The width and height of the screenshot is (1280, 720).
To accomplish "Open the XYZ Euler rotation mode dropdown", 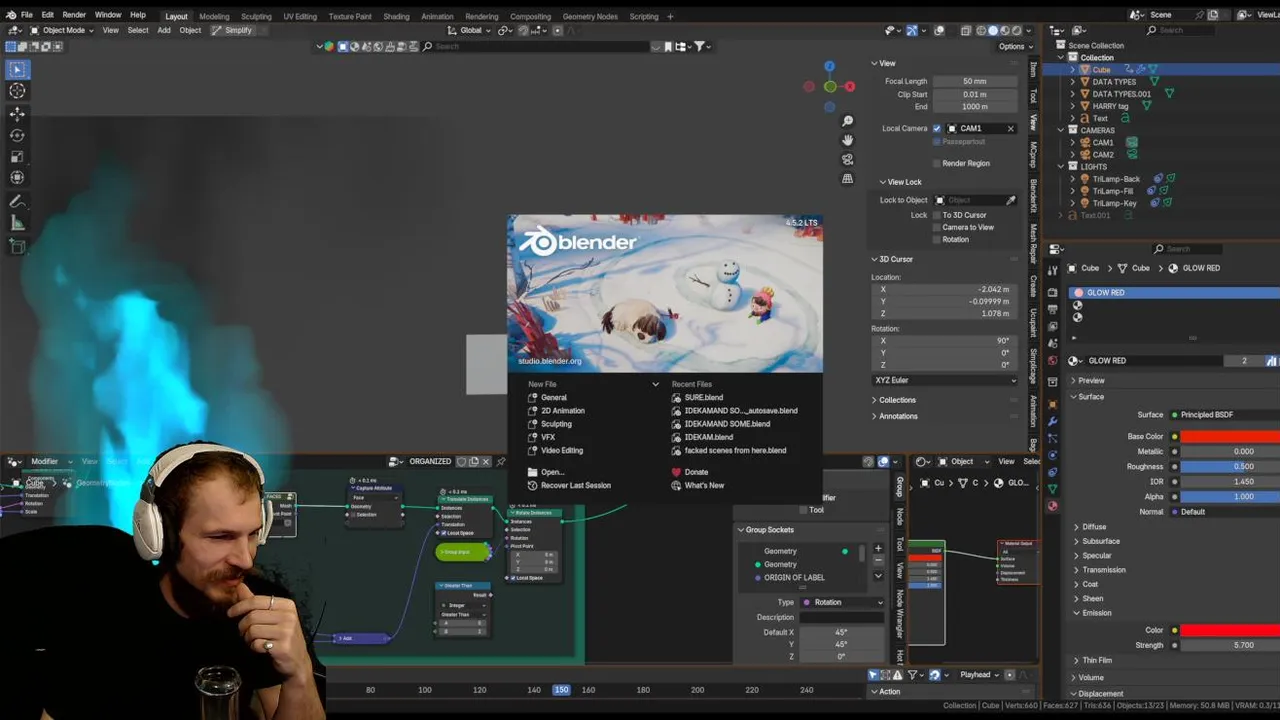I will [x=945, y=380].
